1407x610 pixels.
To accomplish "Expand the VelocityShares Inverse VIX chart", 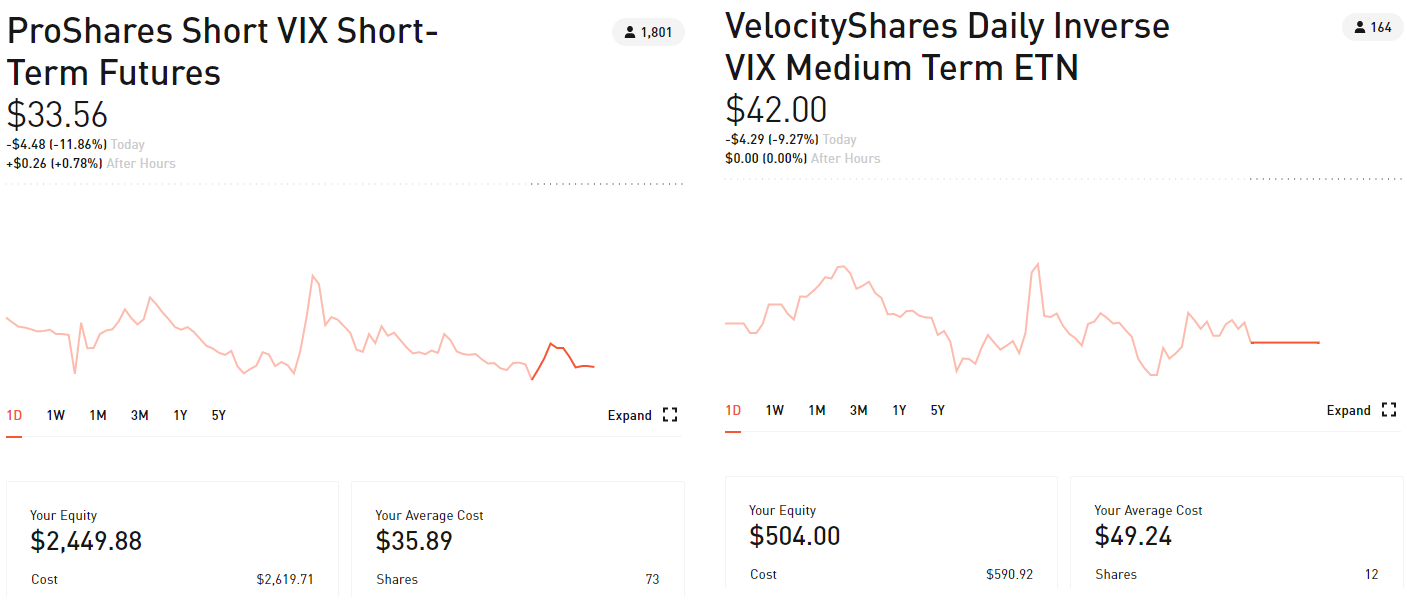I will click(x=1349, y=410).
